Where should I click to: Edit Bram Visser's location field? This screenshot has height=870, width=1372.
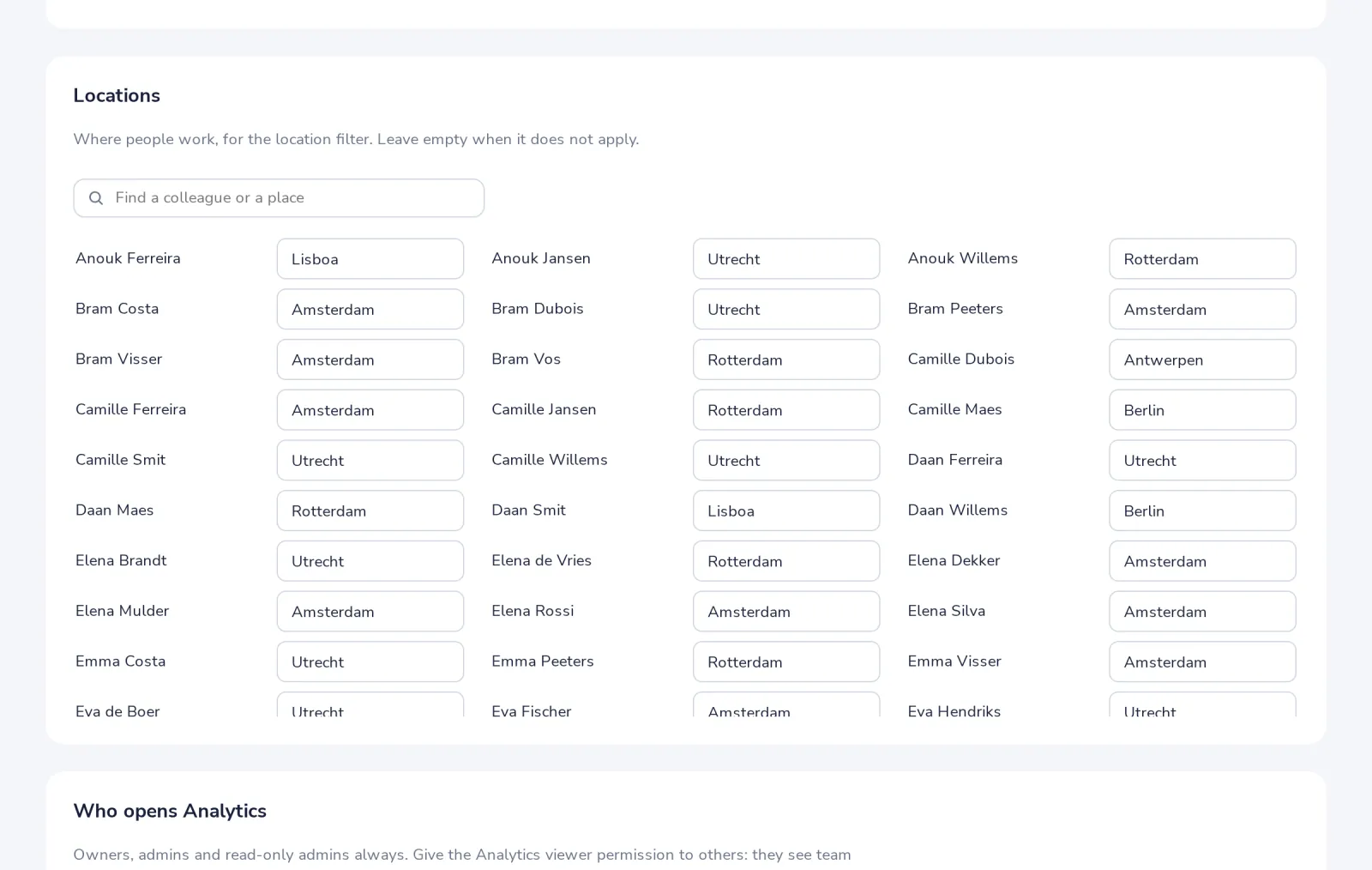point(370,359)
